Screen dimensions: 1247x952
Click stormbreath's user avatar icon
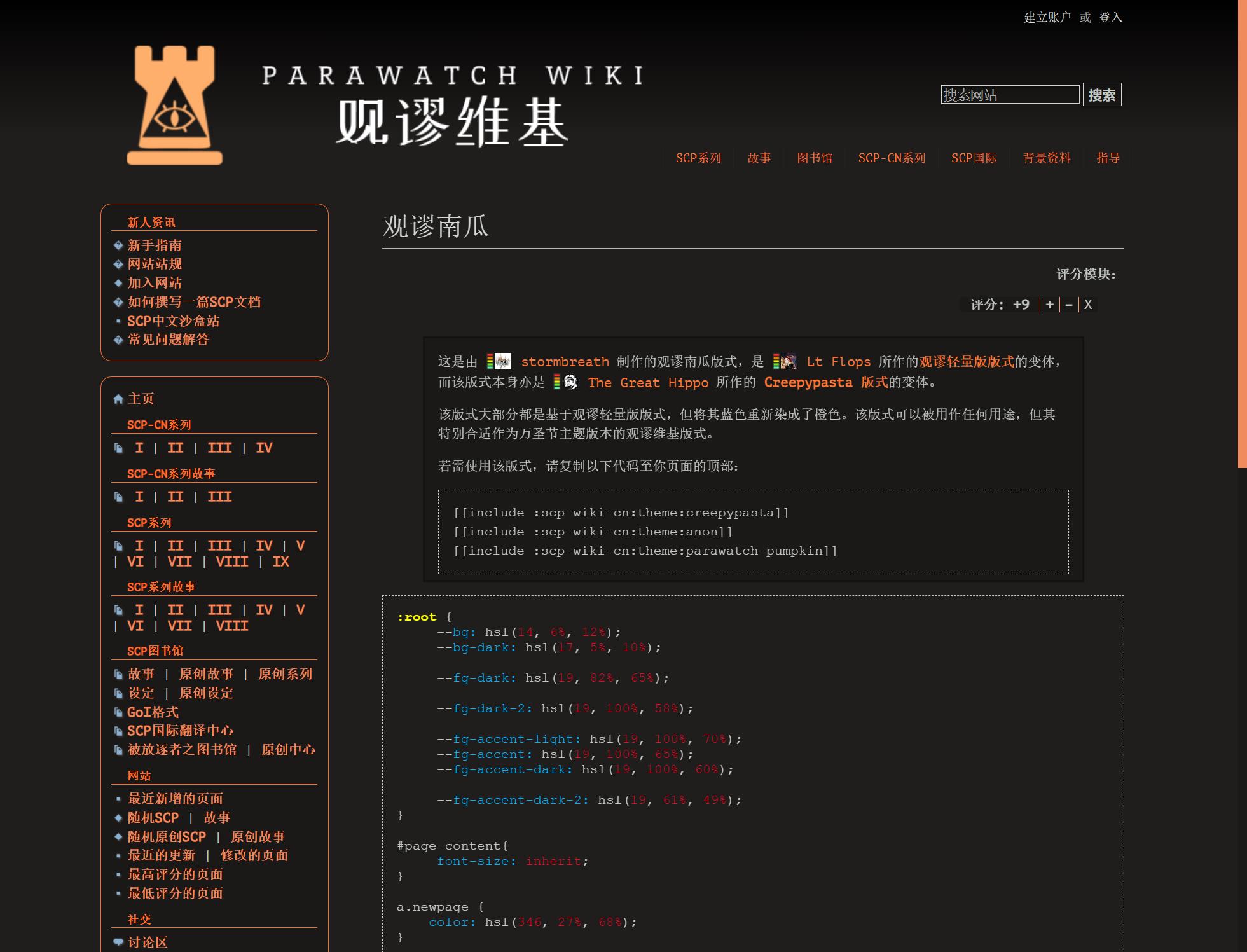click(502, 362)
